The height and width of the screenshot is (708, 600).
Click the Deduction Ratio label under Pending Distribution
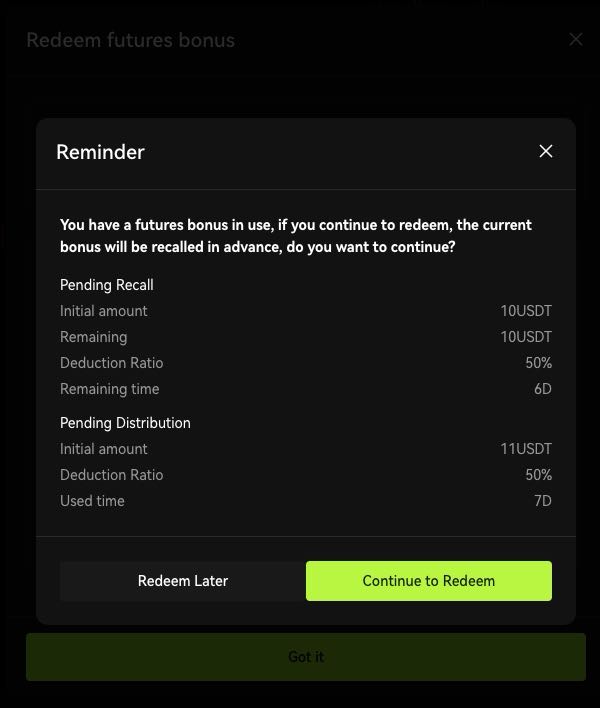(112, 475)
